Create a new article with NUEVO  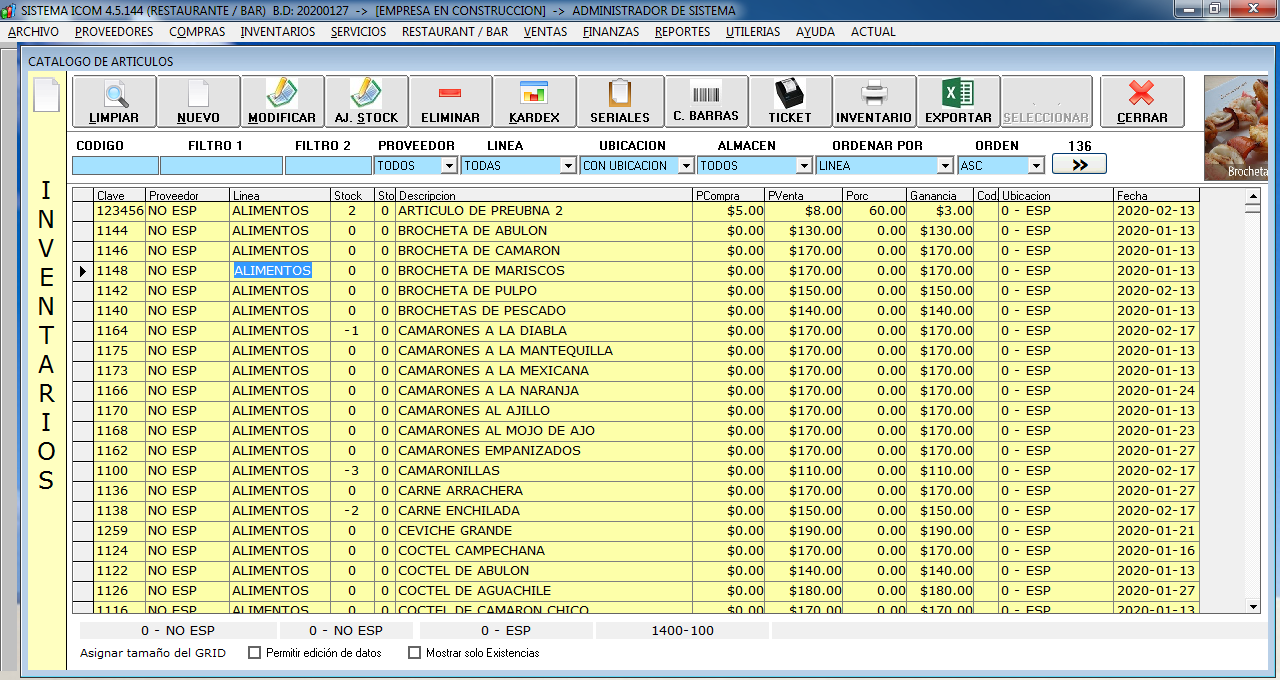pos(198,102)
